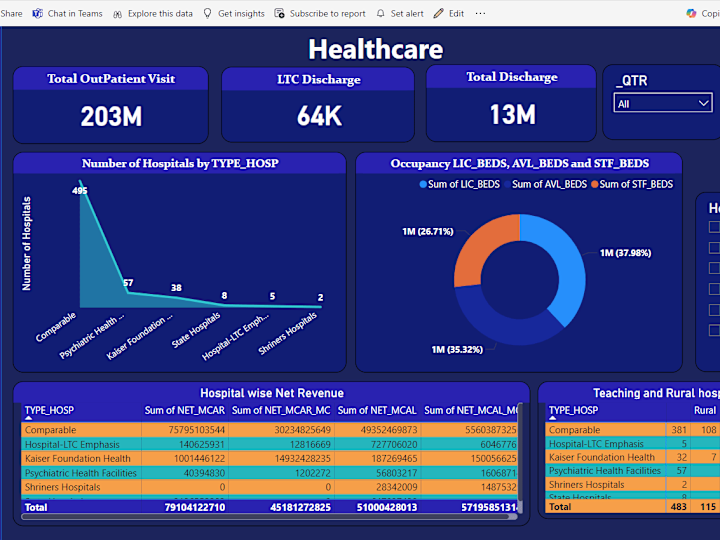Click the Hospital wise Net Revenue title

(272, 393)
